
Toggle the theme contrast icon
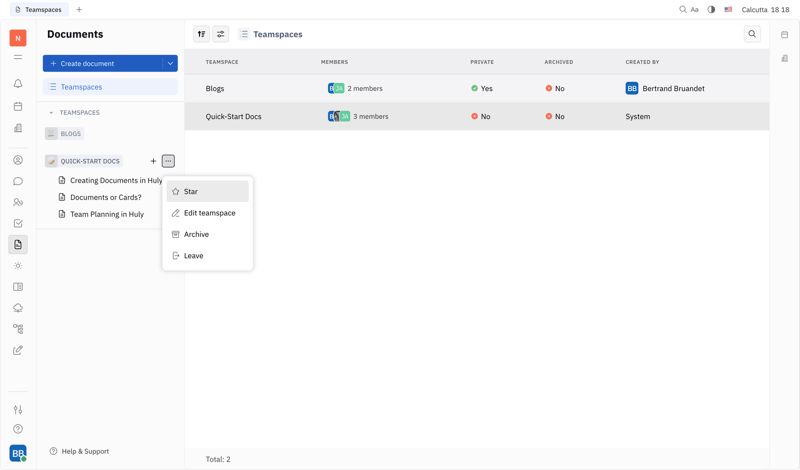pos(711,10)
